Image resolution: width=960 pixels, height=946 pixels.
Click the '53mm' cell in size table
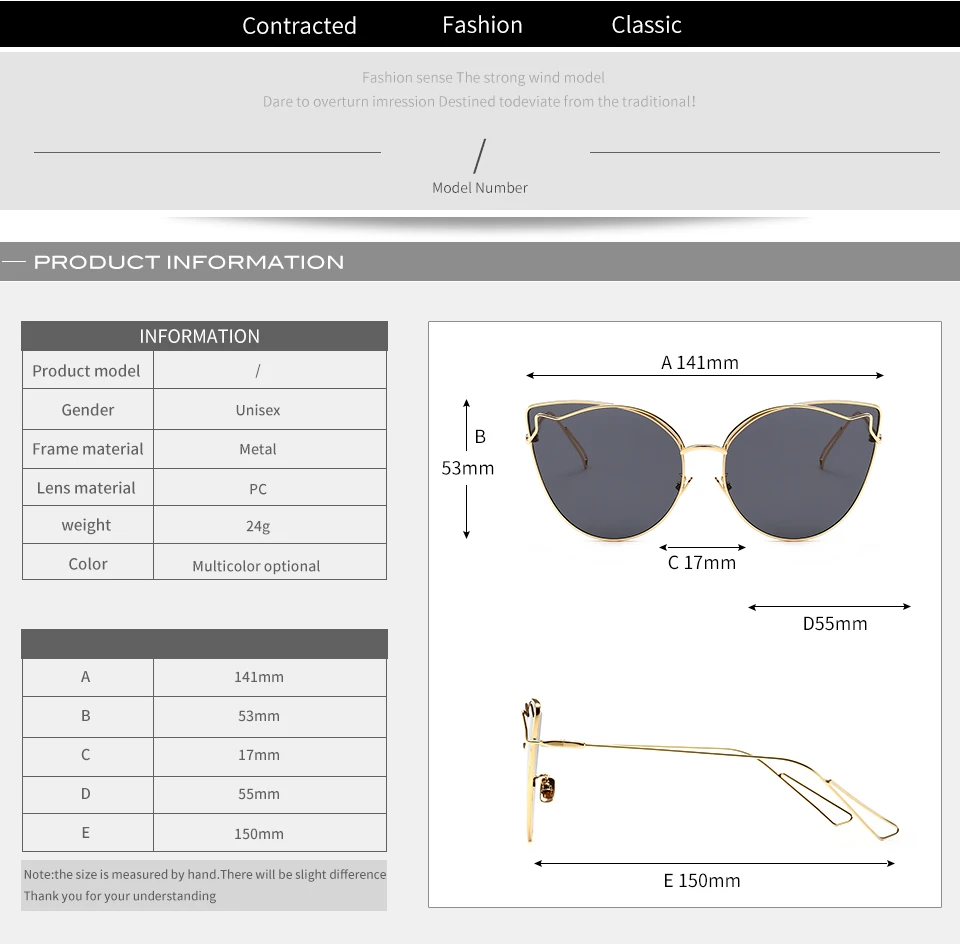tap(270, 716)
